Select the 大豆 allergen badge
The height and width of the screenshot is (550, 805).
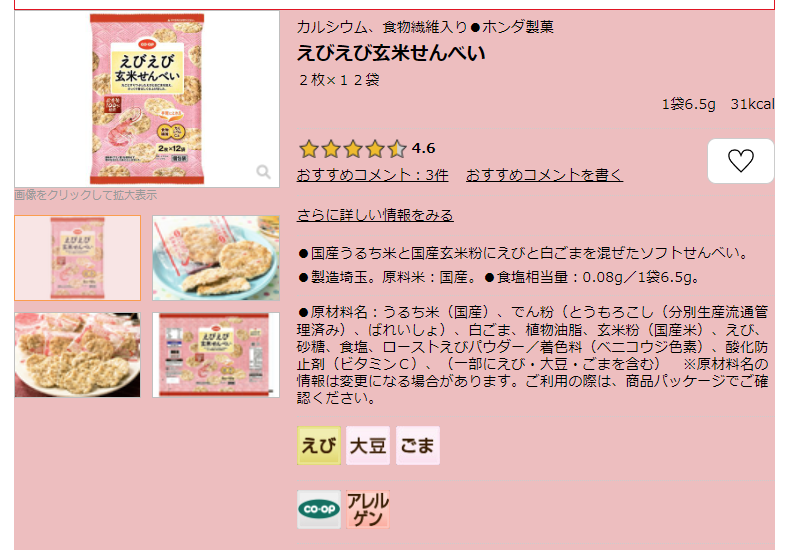pyautogui.click(x=368, y=445)
